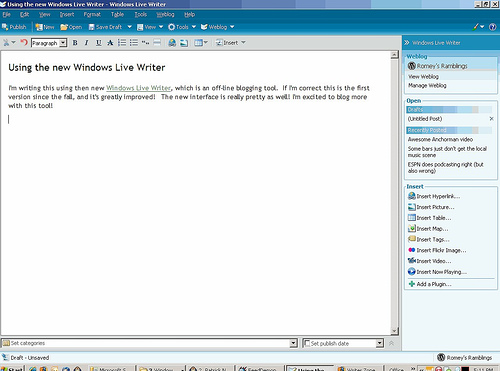Click Insert Now Playing in sidebar
Image resolution: width=500 pixels, height=371 pixels.
pyautogui.click(x=437, y=272)
